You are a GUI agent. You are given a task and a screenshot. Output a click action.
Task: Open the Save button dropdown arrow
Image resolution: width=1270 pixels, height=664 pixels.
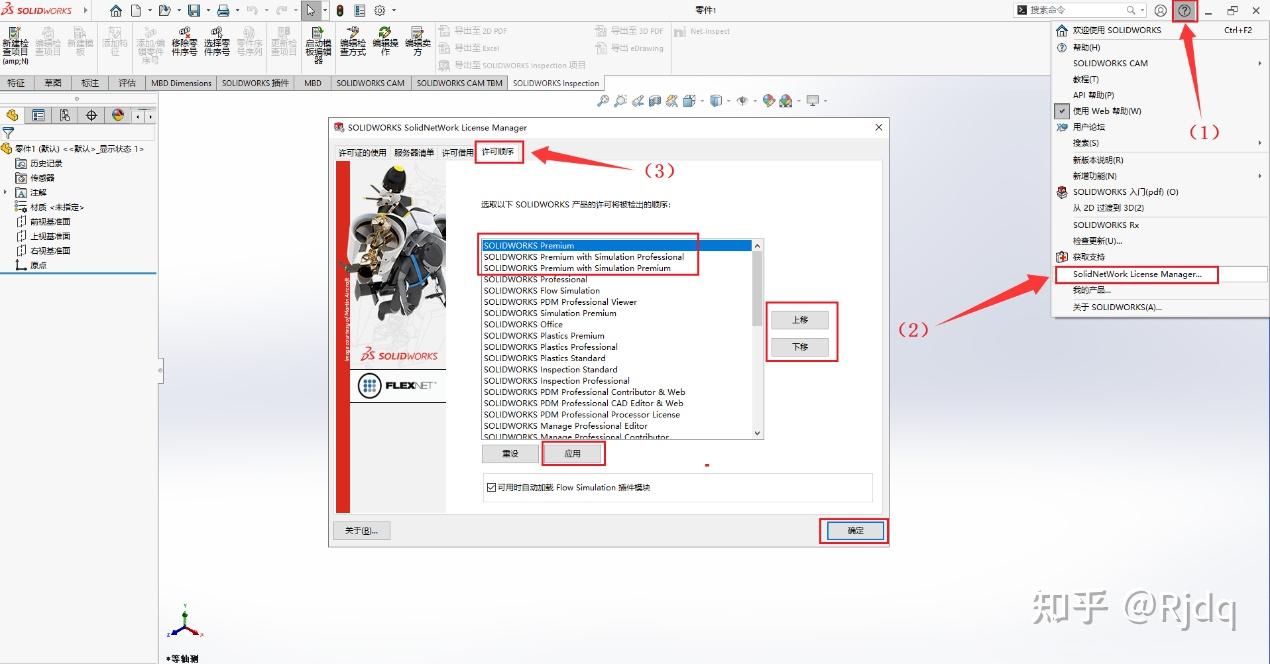tap(208, 10)
